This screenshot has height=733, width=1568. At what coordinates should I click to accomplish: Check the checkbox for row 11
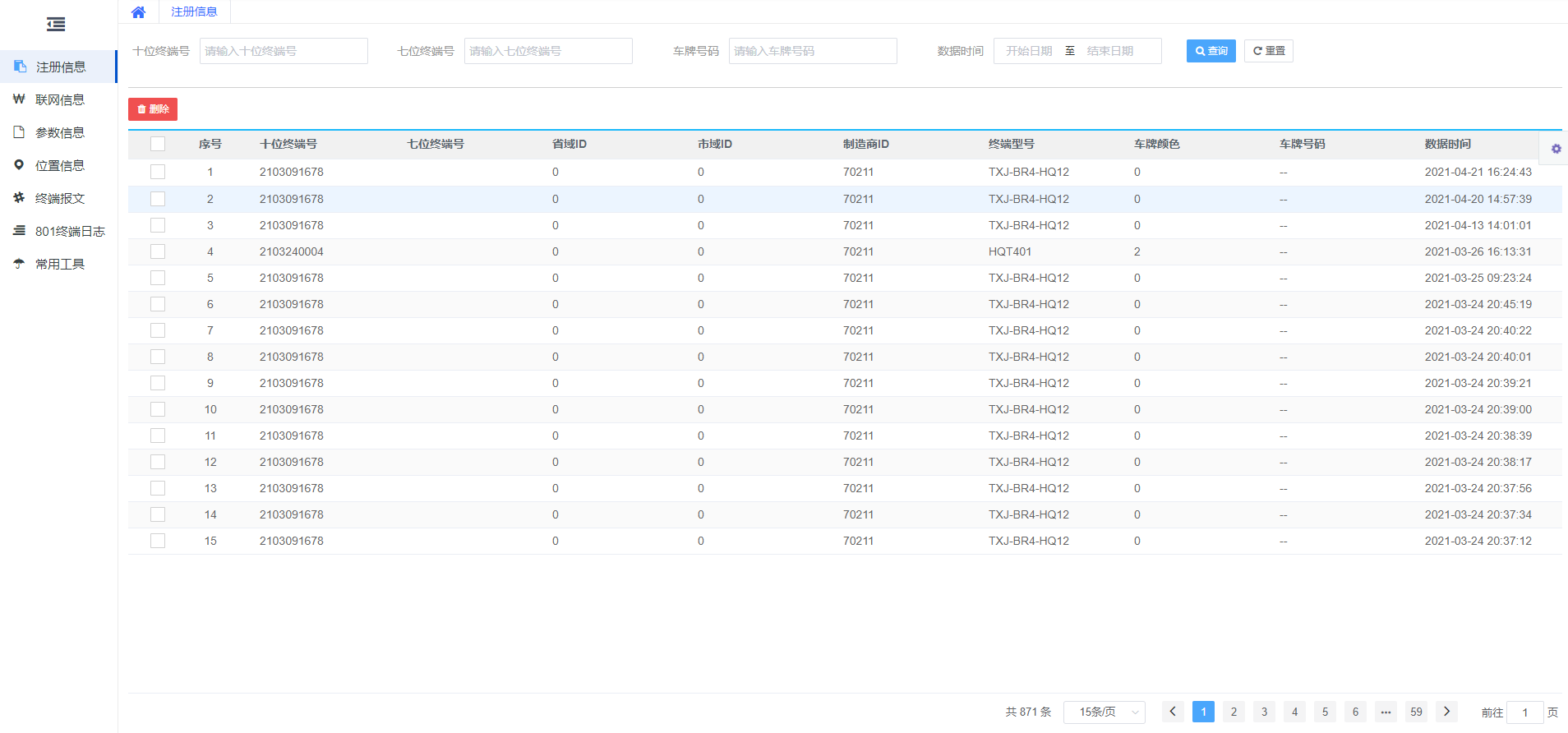(x=158, y=436)
